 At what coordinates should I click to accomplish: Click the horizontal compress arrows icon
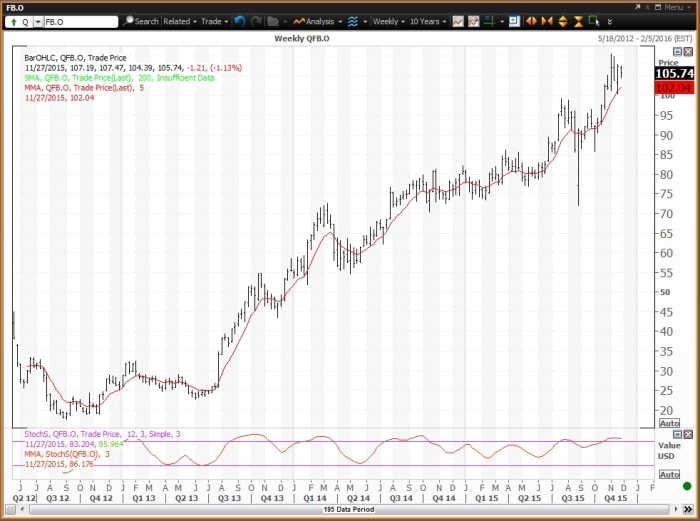click(547, 21)
